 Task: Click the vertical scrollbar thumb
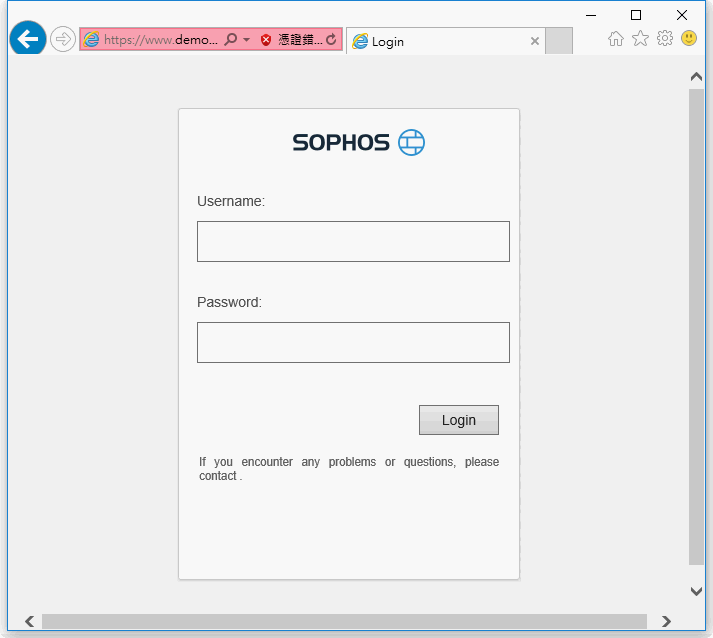pos(696,327)
